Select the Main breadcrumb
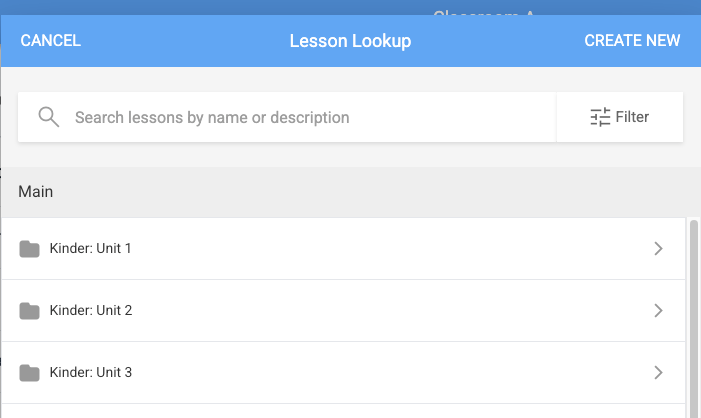This screenshot has height=418, width=701. click(x=36, y=192)
